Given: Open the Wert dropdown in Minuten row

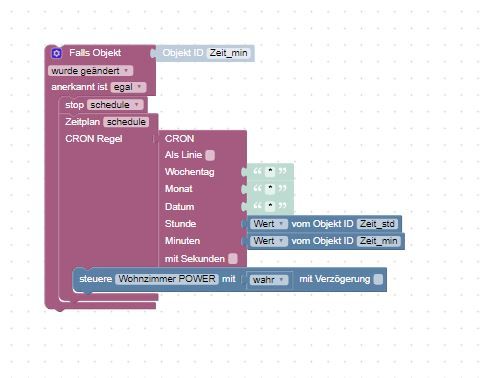Looking at the screenshot, I should point(269,241).
